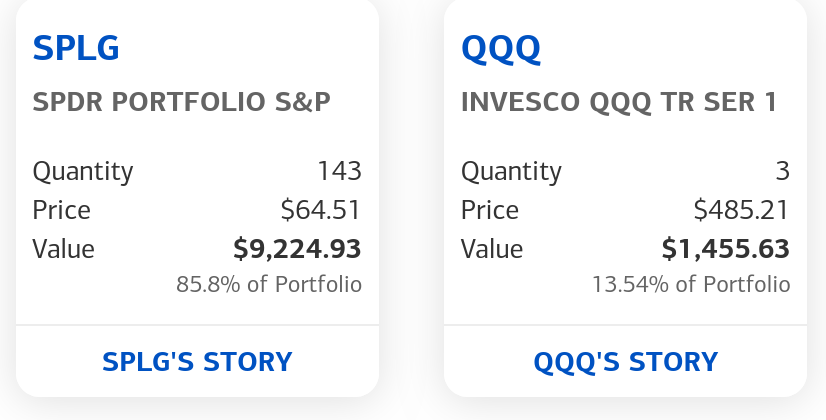Click QQQ quantity value 3
The width and height of the screenshot is (826, 420).
point(782,171)
